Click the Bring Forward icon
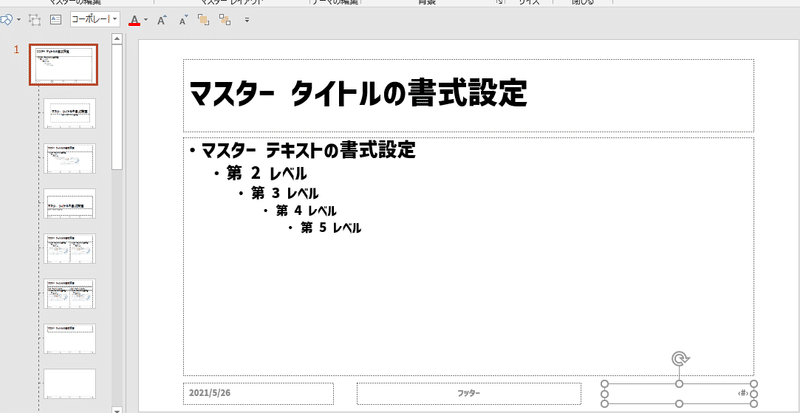 204,20
